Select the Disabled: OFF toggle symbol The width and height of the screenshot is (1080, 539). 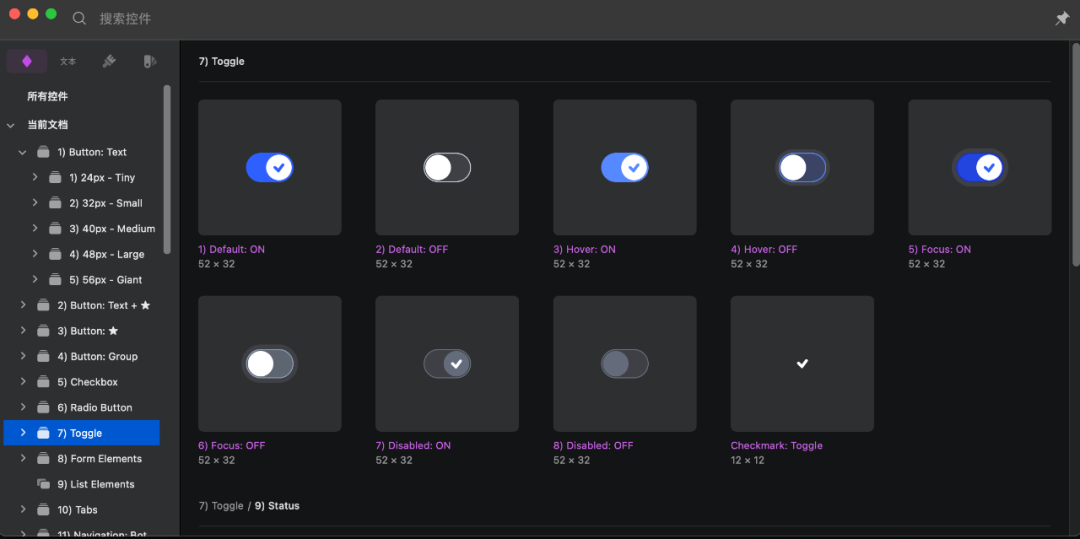click(625, 363)
